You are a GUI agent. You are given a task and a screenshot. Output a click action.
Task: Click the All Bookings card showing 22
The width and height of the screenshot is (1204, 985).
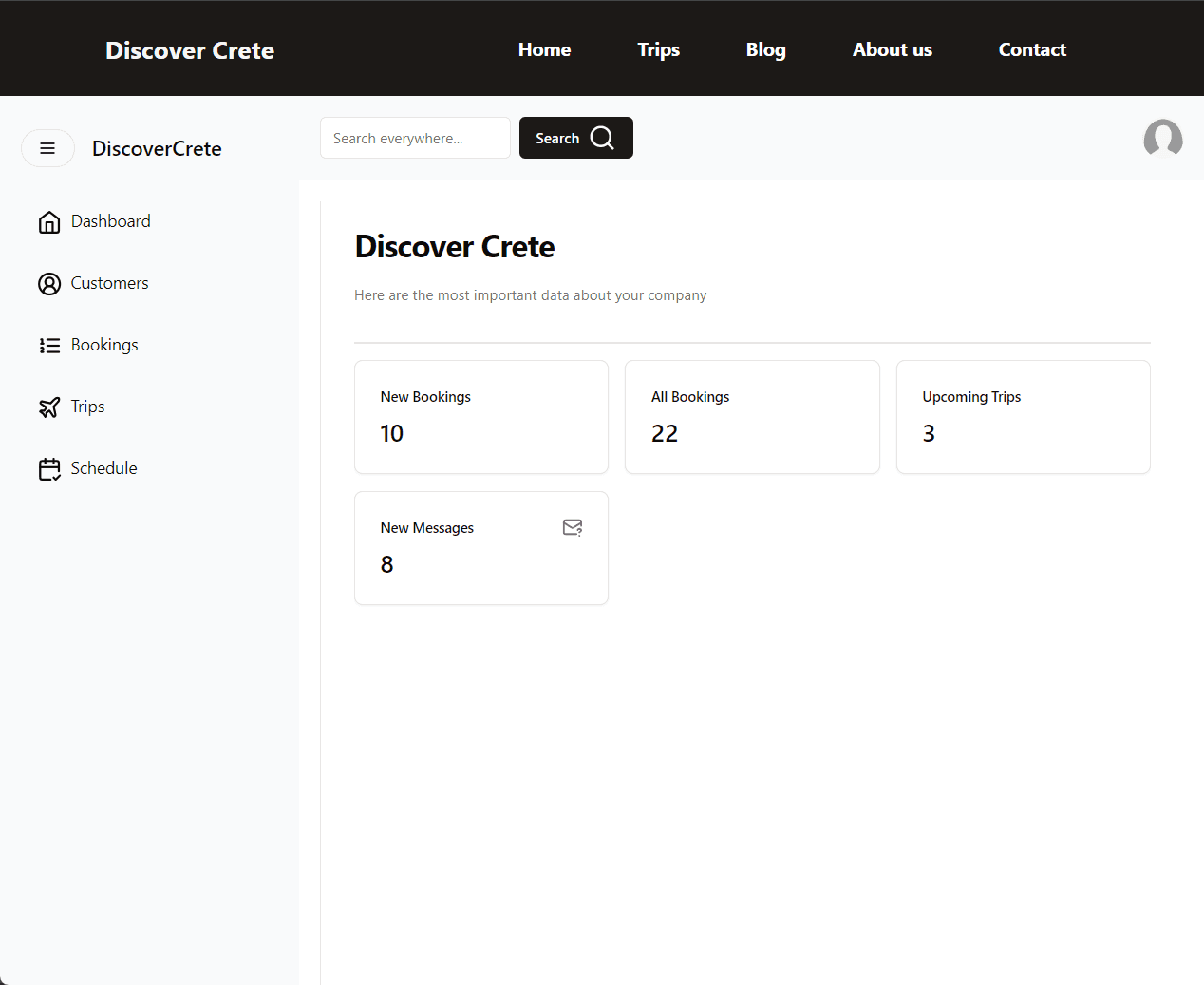click(752, 416)
